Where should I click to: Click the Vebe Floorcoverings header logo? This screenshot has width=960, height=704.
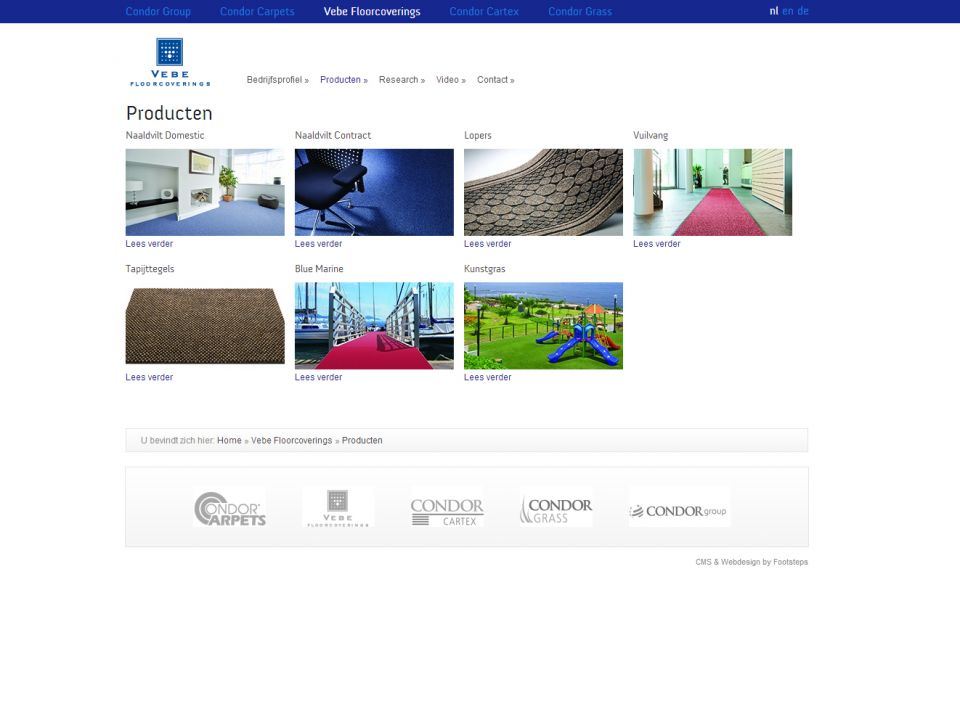coord(169,62)
